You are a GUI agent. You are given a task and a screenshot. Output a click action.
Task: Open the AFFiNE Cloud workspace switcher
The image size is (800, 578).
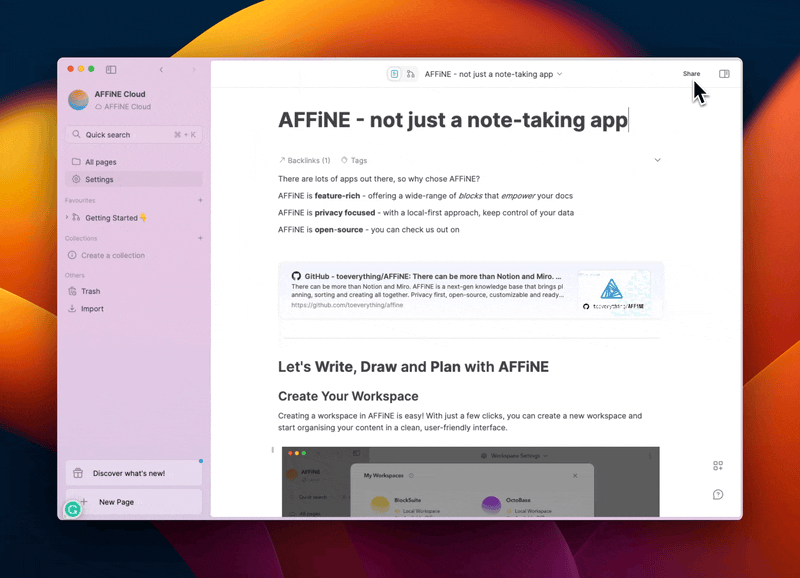tap(110, 100)
